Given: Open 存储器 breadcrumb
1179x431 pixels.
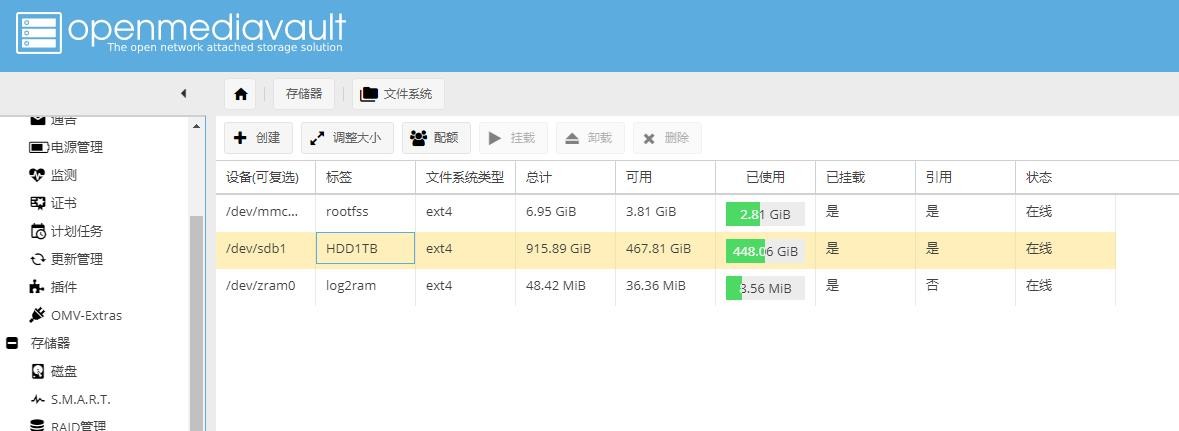Looking at the screenshot, I should (x=304, y=94).
